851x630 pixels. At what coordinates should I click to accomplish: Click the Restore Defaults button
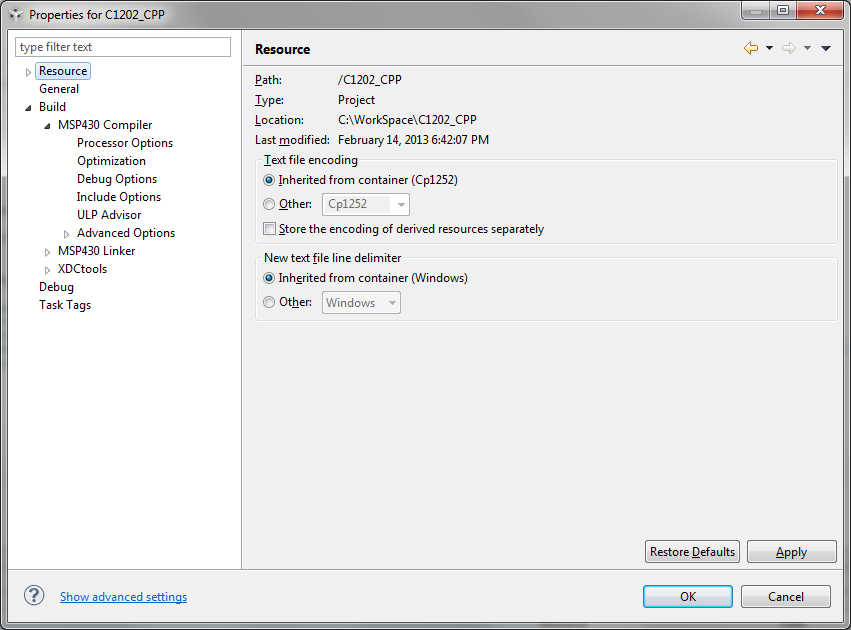coord(693,552)
